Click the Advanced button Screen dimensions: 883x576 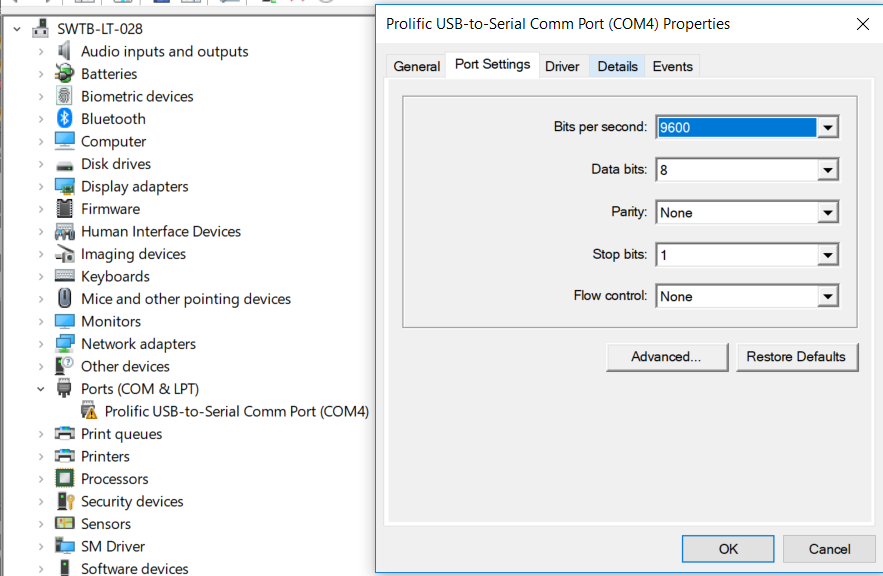tap(666, 357)
